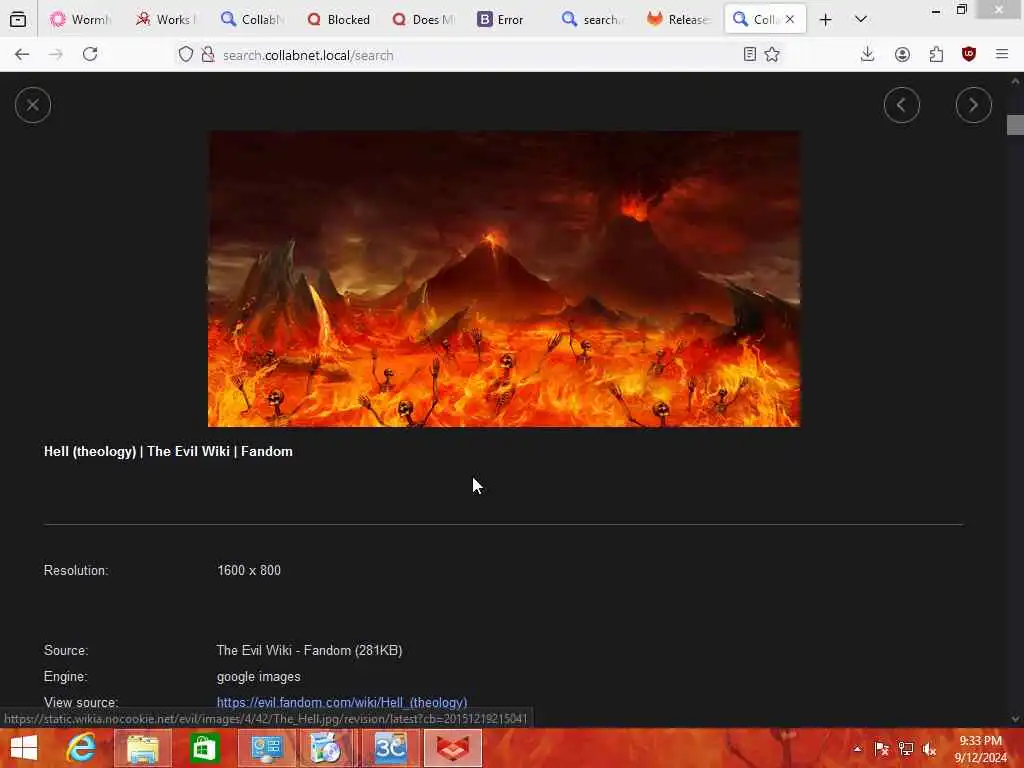Open the disc installer taskbar app
Viewport: 1024px width, 768px height.
point(325,748)
